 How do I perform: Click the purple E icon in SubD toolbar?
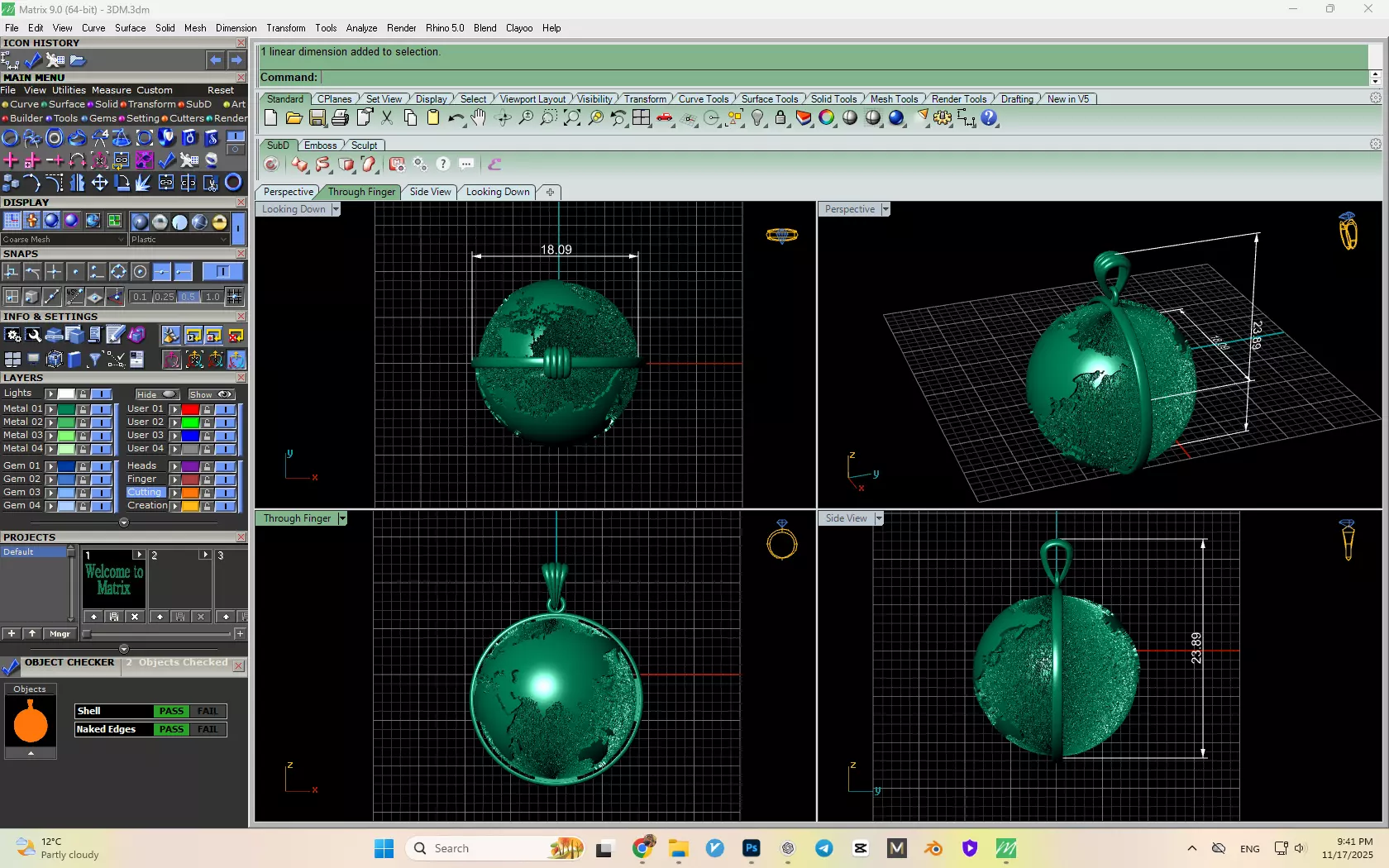pyautogui.click(x=494, y=165)
